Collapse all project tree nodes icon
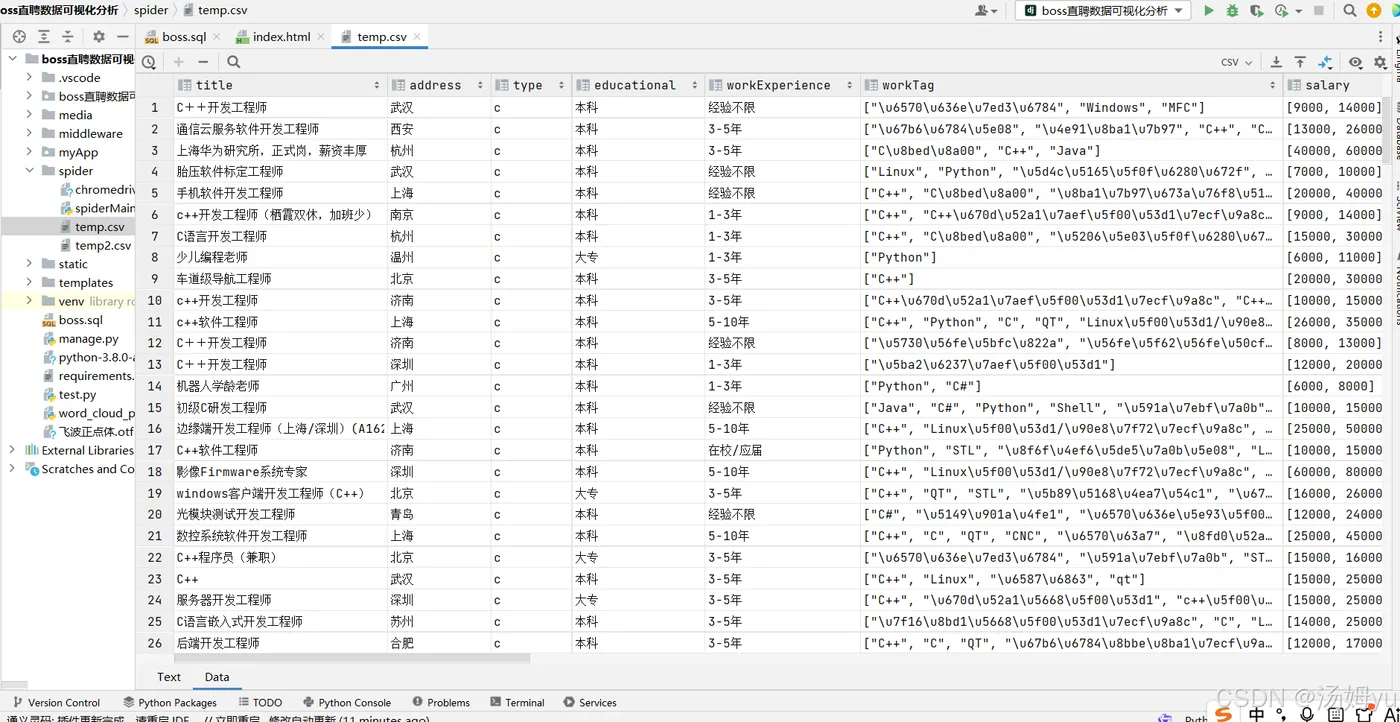 click(x=68, y=37)
